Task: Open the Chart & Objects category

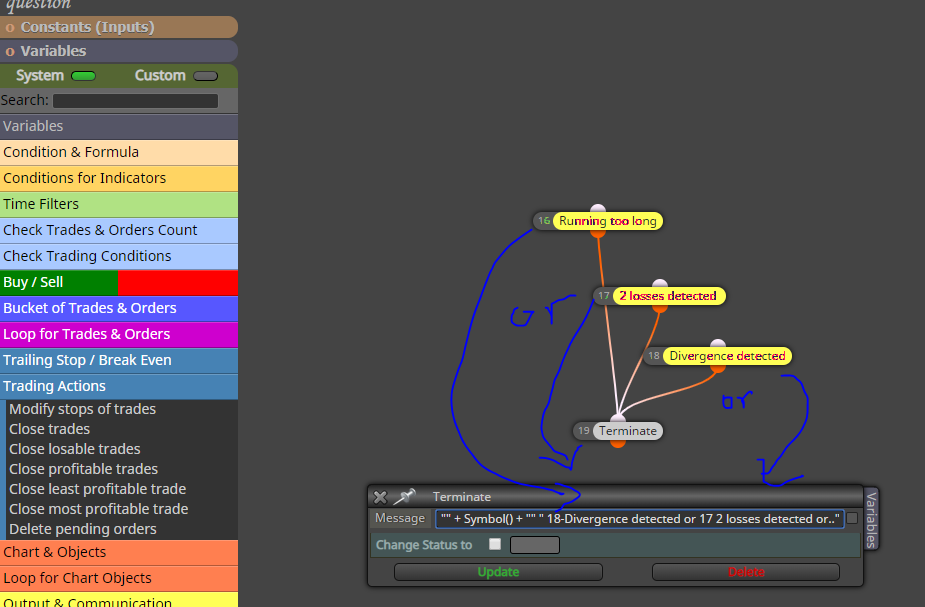Action: [x=119, y=552]
